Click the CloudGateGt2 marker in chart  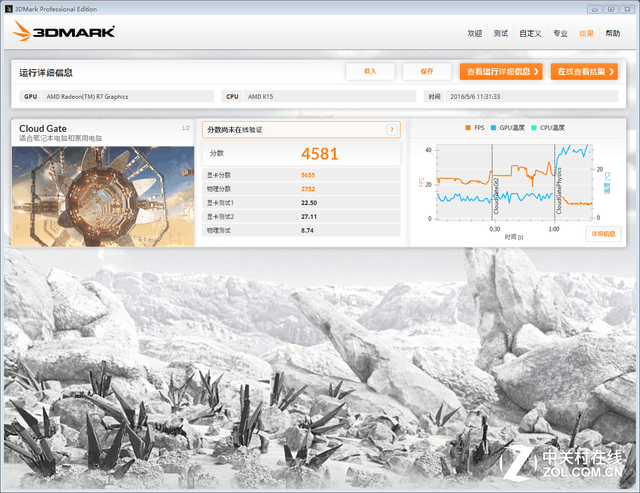pyautogui.click(x=496, y=195)
